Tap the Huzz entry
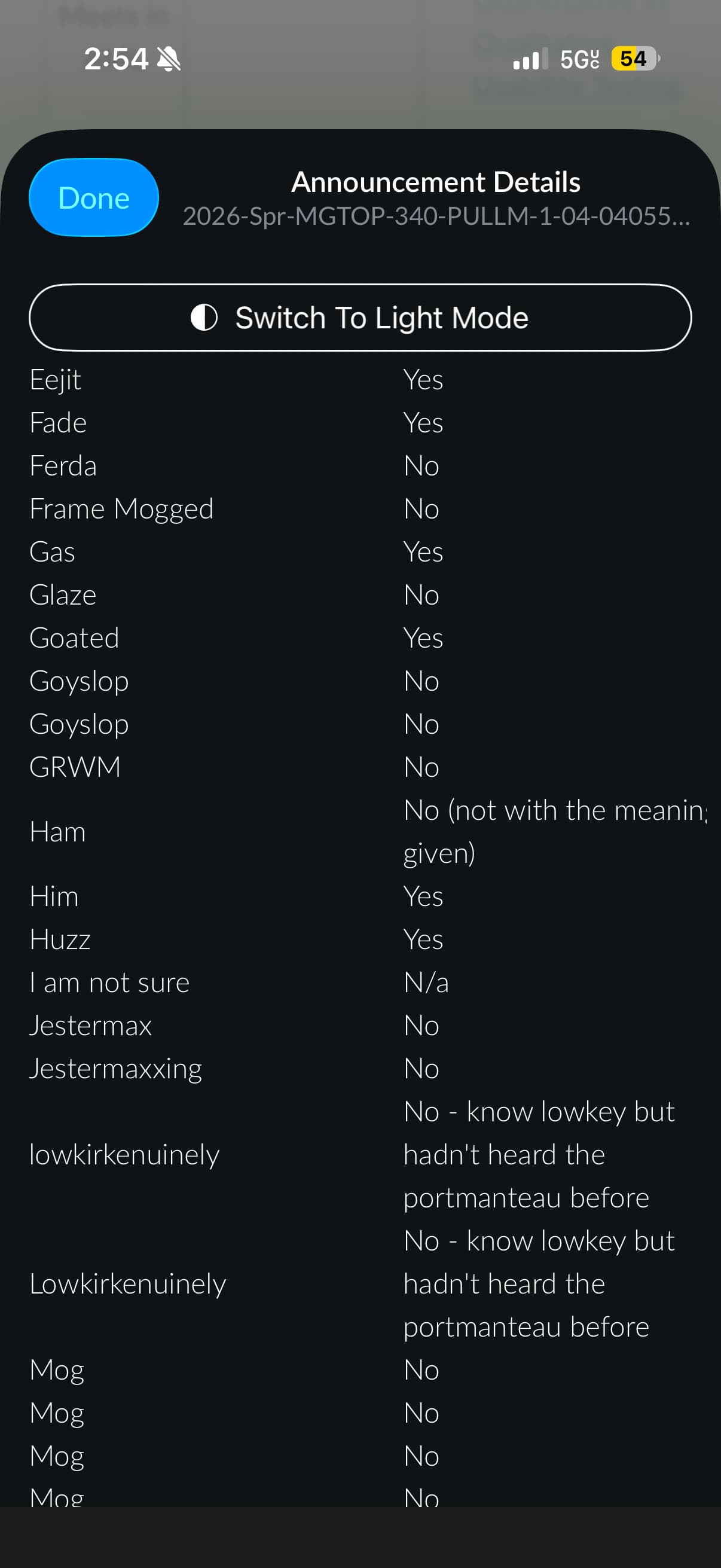Viewport: 721px width, 1568px height. pyautogui.click(x=60, y=939)
